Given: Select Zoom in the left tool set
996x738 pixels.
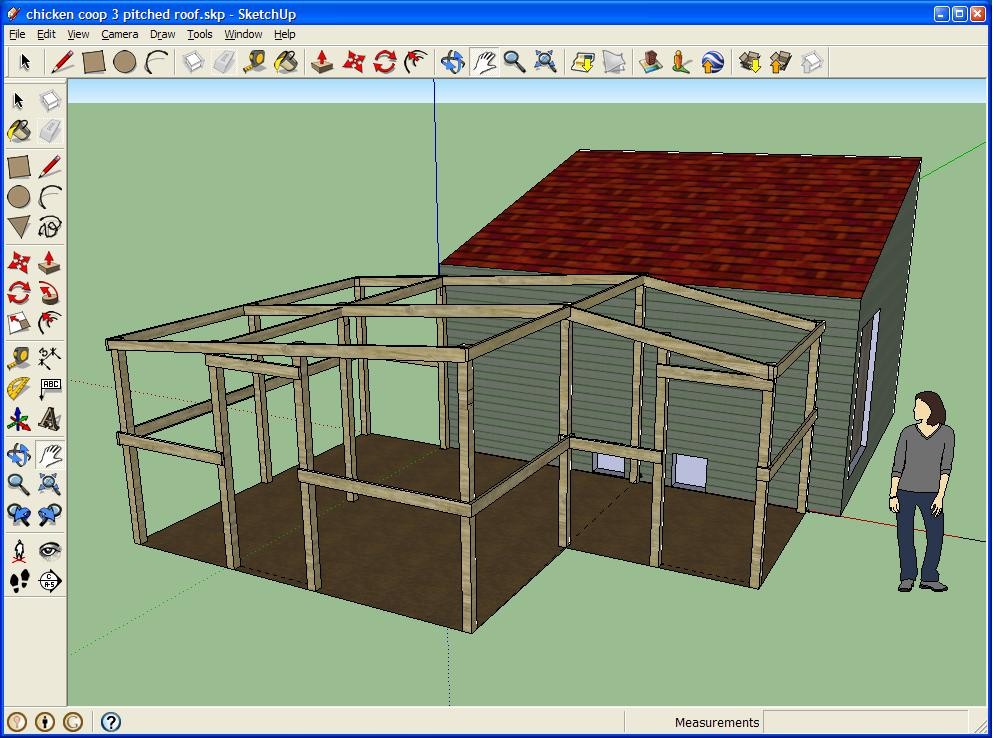Looking at the screenshot, I should click(x=18, y=484).
